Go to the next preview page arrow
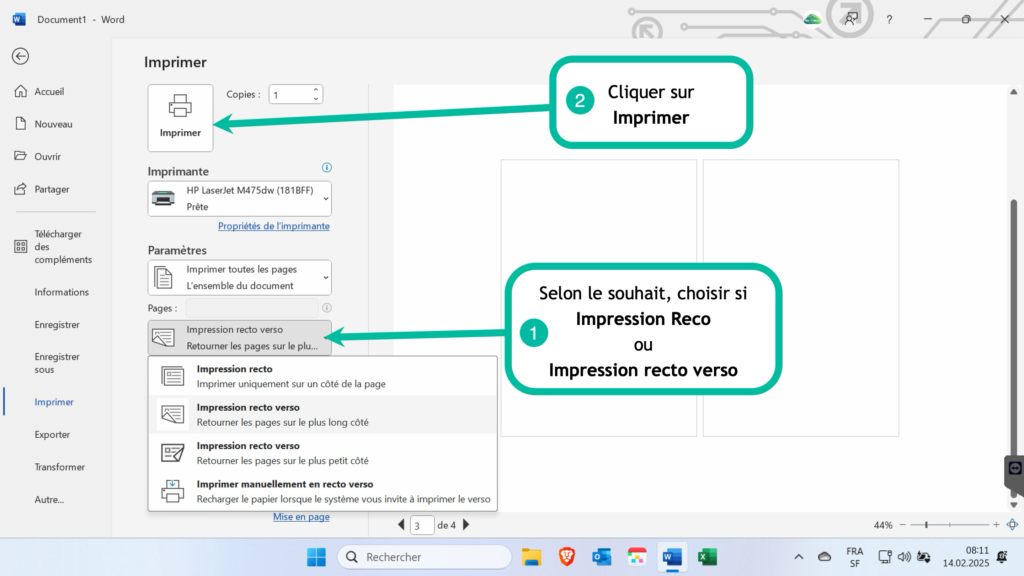Image resolution: width=1024 pixels, height=576 pixels. 466,524
